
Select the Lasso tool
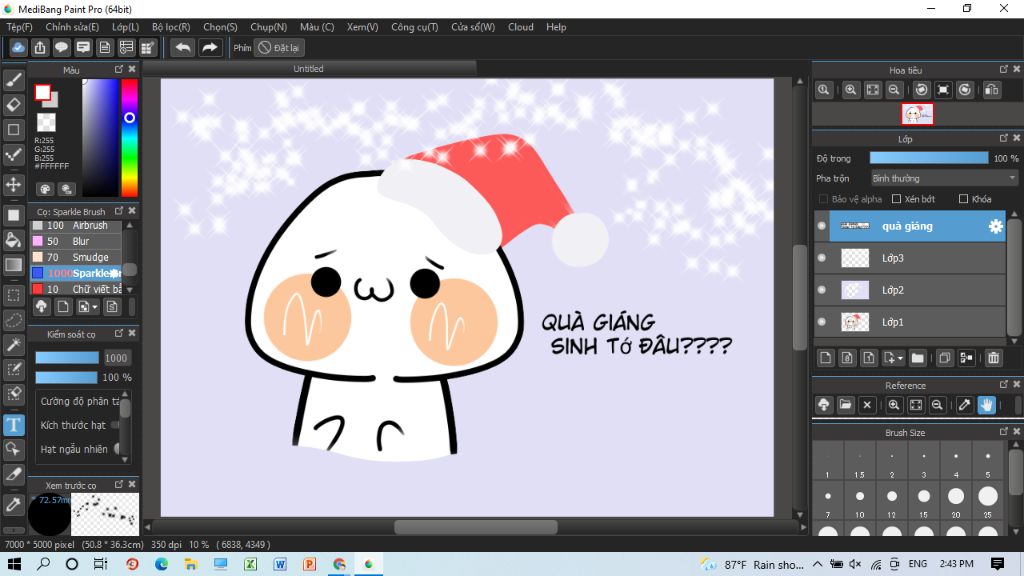coord(14,320)
